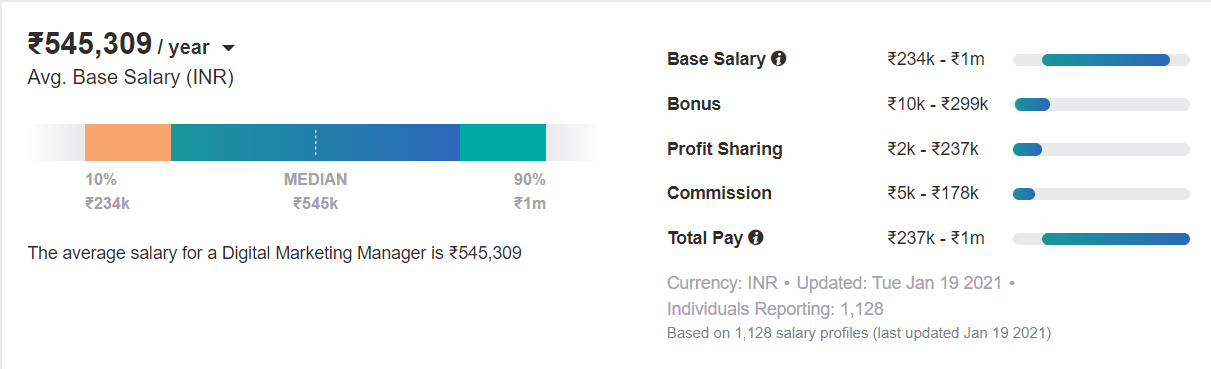Open the info icon beside Base Salary
This screenshot has height=369, width=1211.
click(x=779, y=59)
